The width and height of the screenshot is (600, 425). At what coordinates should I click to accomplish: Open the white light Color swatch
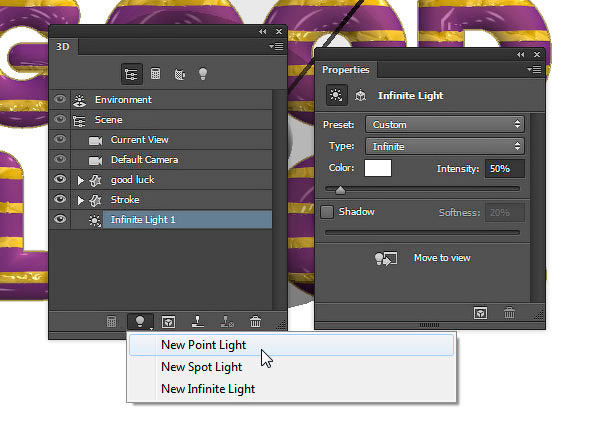(x=378, y=168)
